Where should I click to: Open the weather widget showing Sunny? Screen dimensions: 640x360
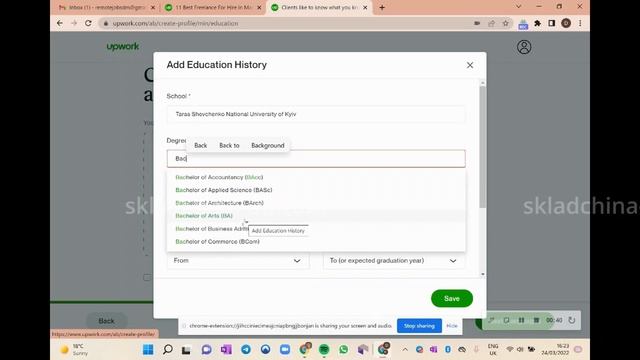click(74, 349)
